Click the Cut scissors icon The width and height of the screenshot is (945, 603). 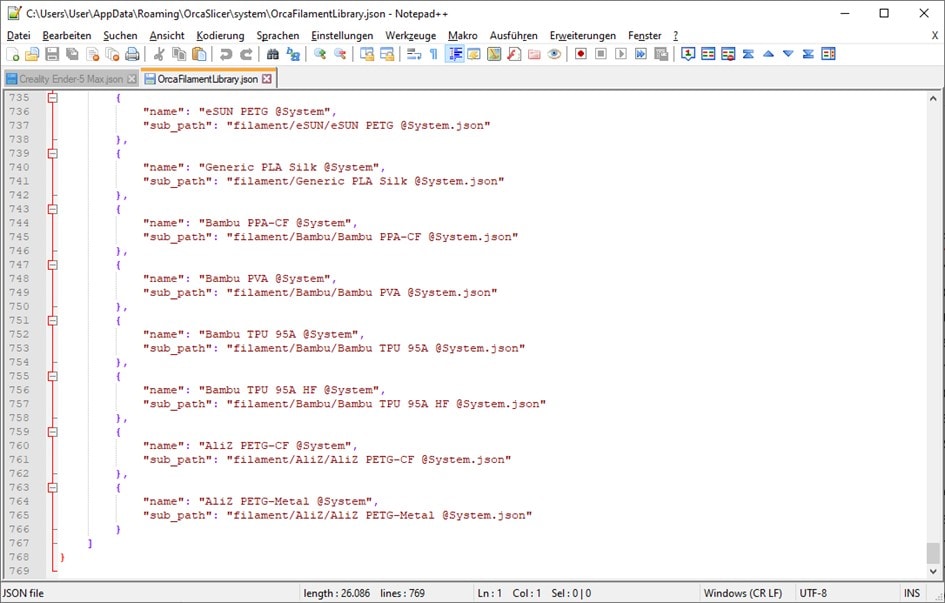[x=158, y=54]
